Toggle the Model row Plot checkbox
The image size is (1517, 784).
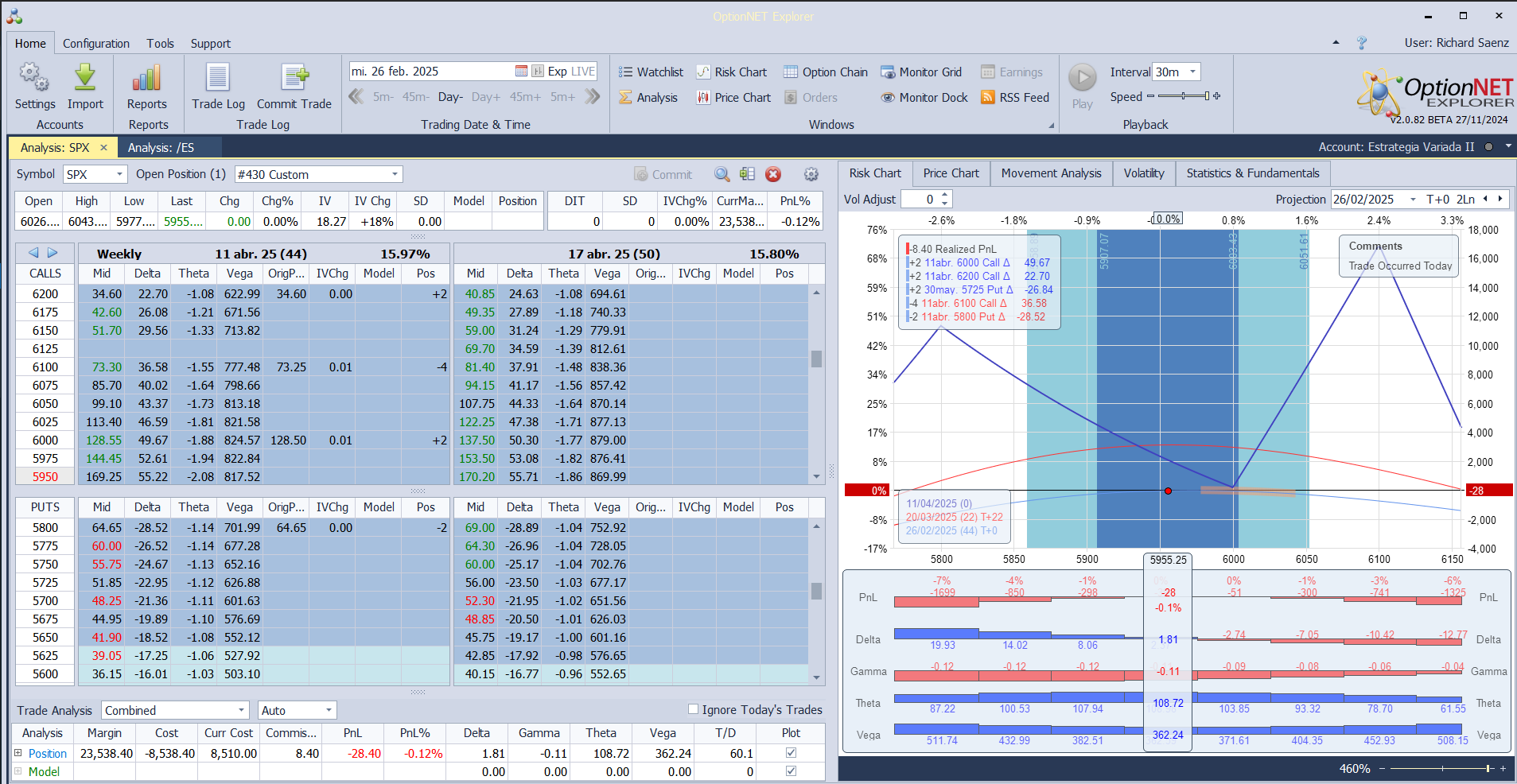tap(791, 770)
